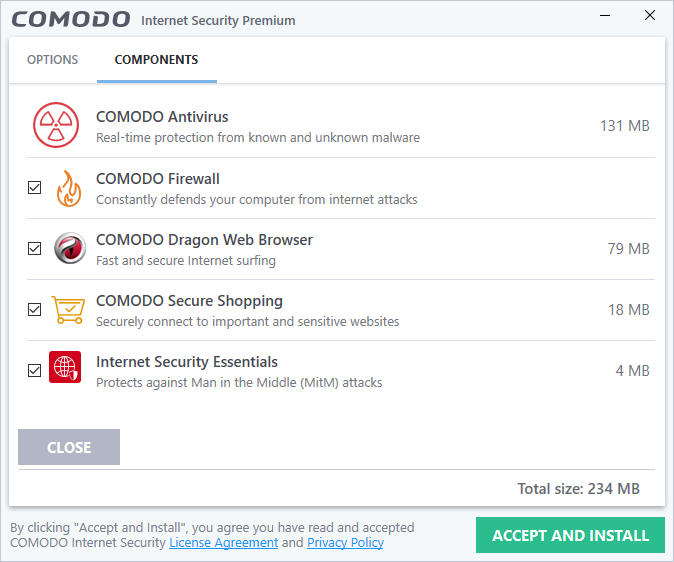The image size is (674, 562).
Task: Open the License Agreement link
Action: tap(224, 543)
